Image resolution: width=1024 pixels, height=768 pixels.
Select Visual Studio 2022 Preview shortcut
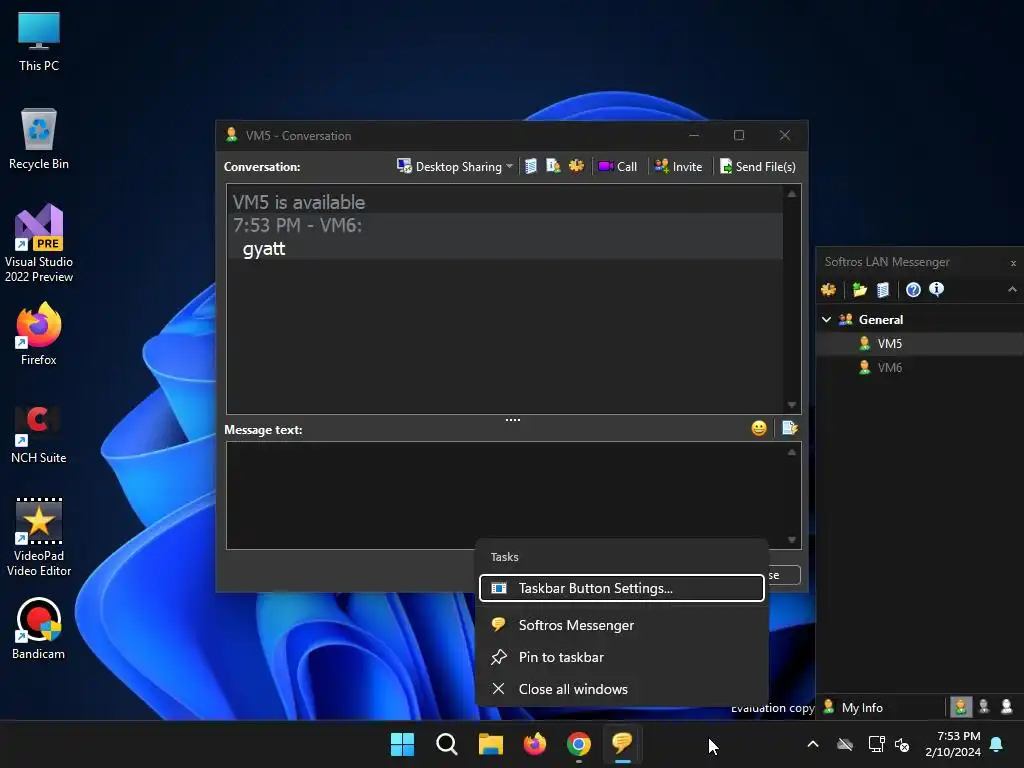39,243
